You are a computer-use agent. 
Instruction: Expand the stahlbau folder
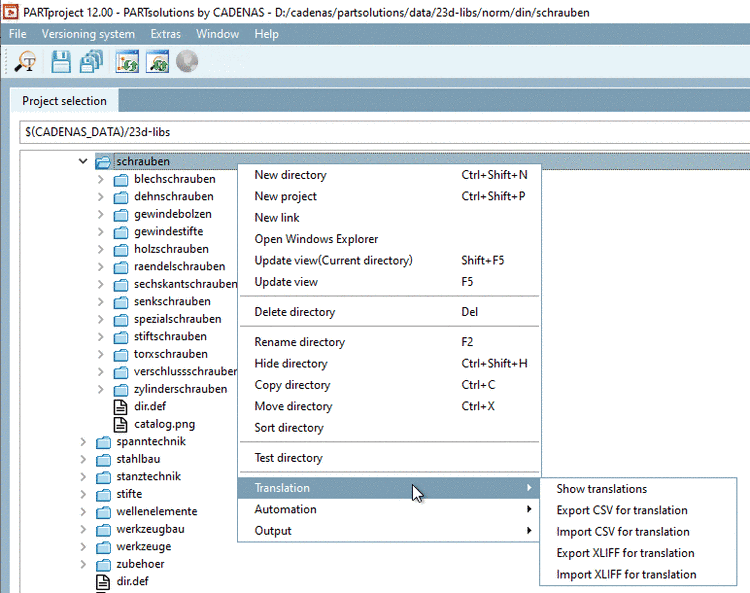(83, 459)
